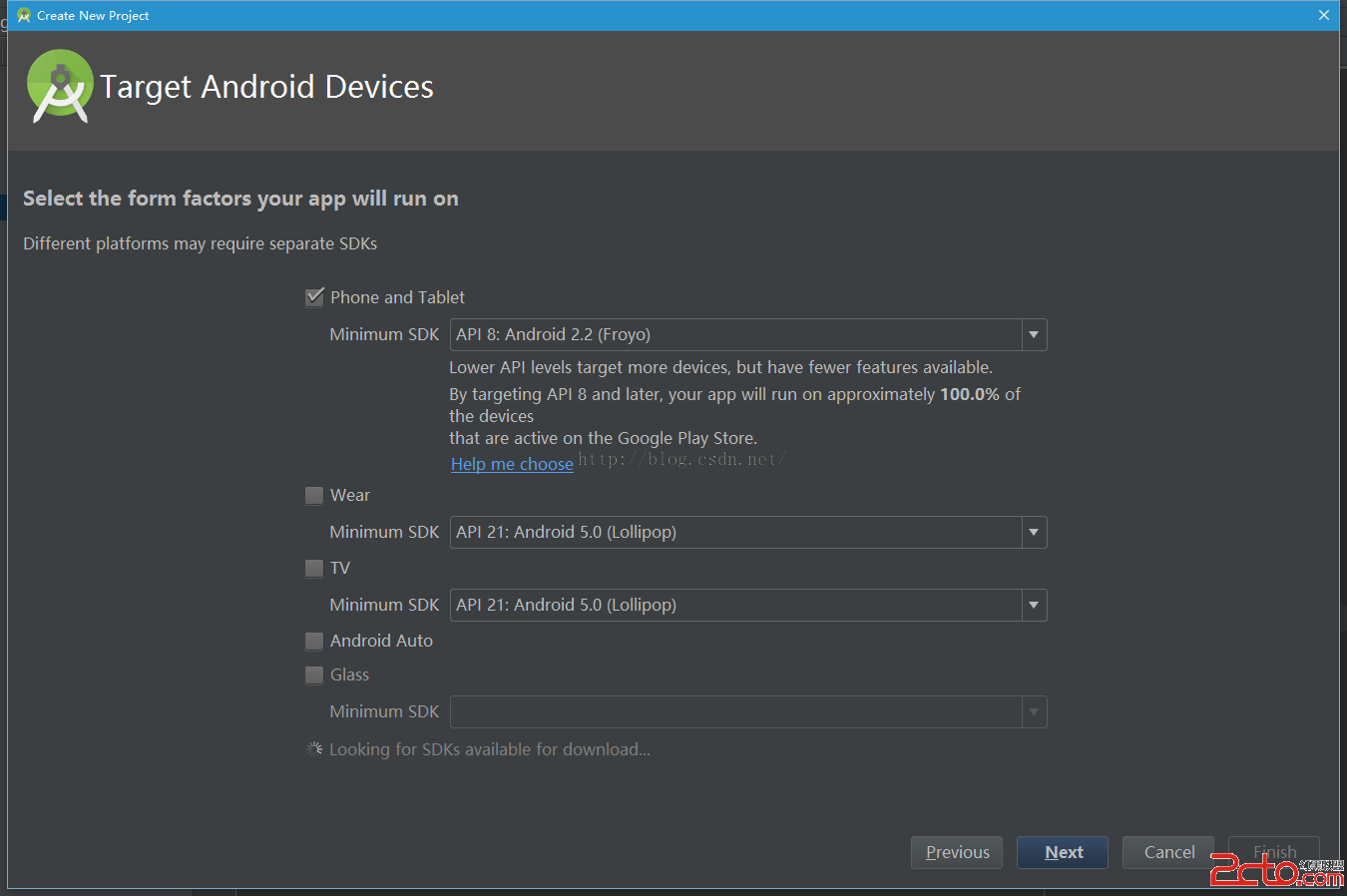Enable the TV form factor checkbox
Image resolution: width=1347 pixels, height=896 pixels.
click(314, 569)
